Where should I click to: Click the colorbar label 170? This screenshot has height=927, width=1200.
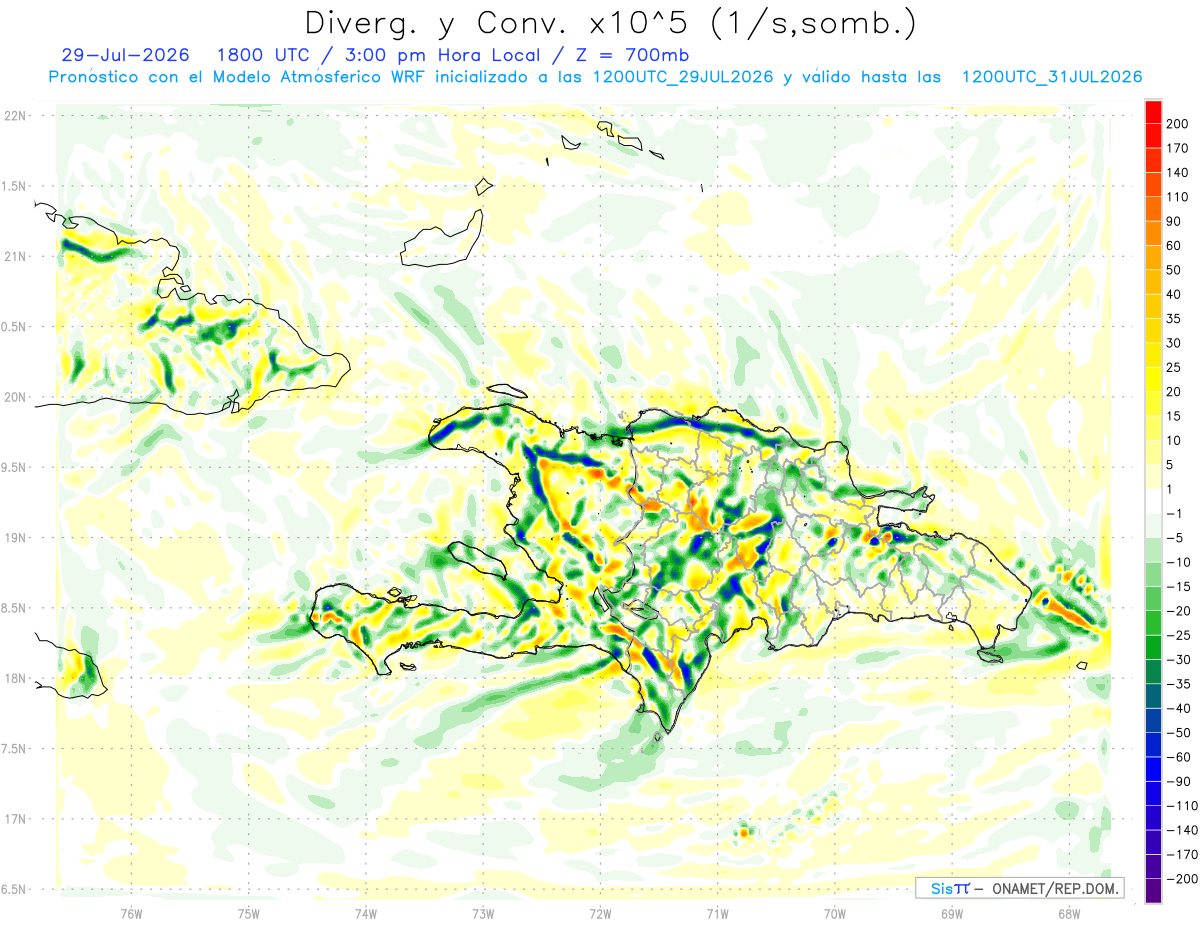tap(1177, 148)
